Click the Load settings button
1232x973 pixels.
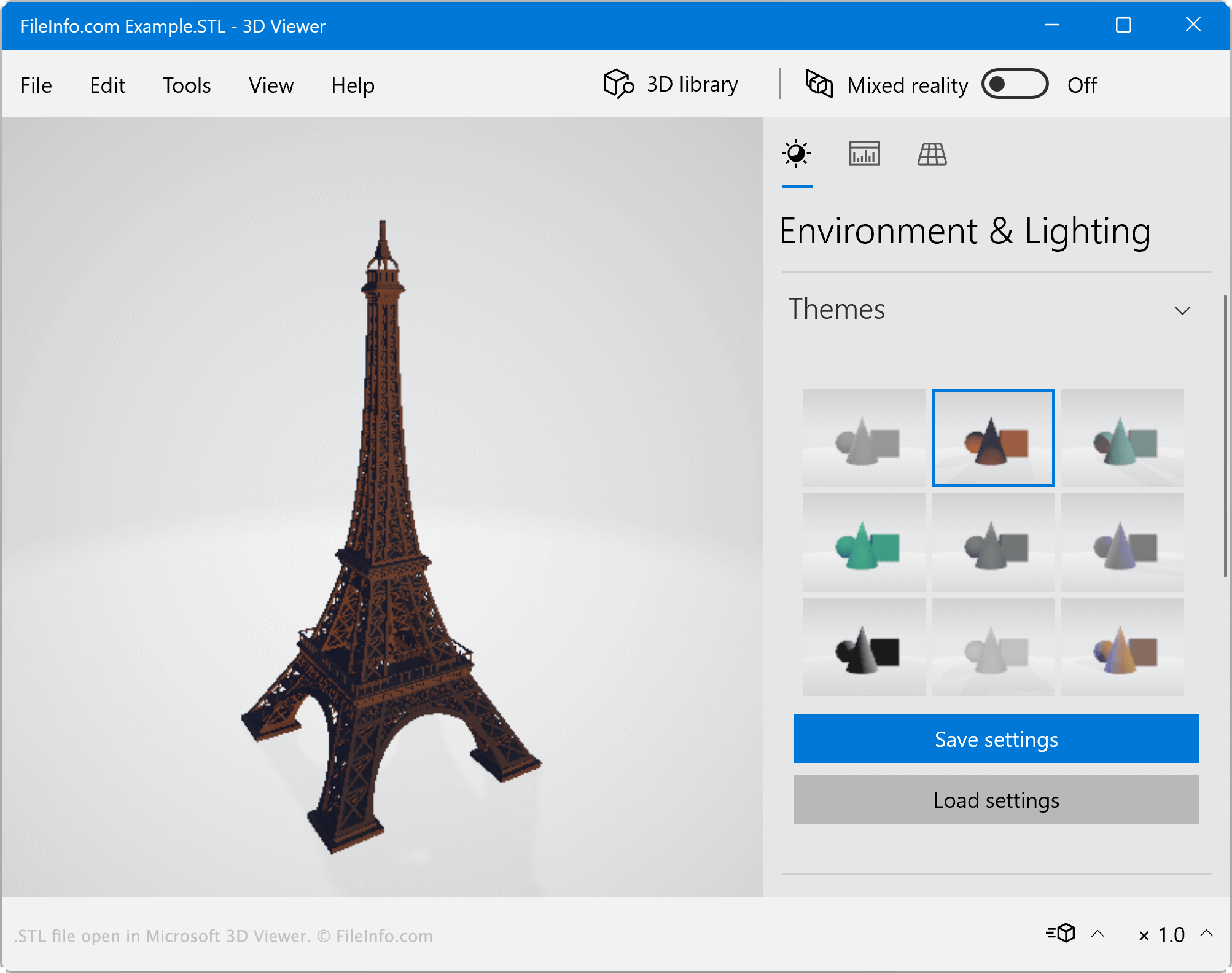[996, 800]
